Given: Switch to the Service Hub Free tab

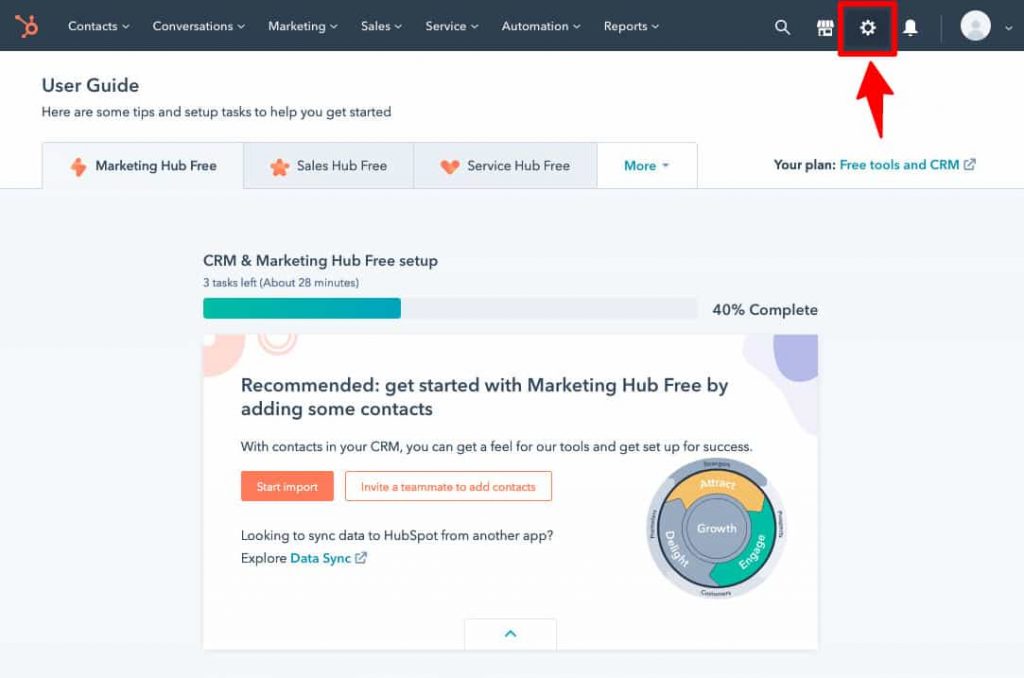Looking at the screenshot, I should coord(505,166).
